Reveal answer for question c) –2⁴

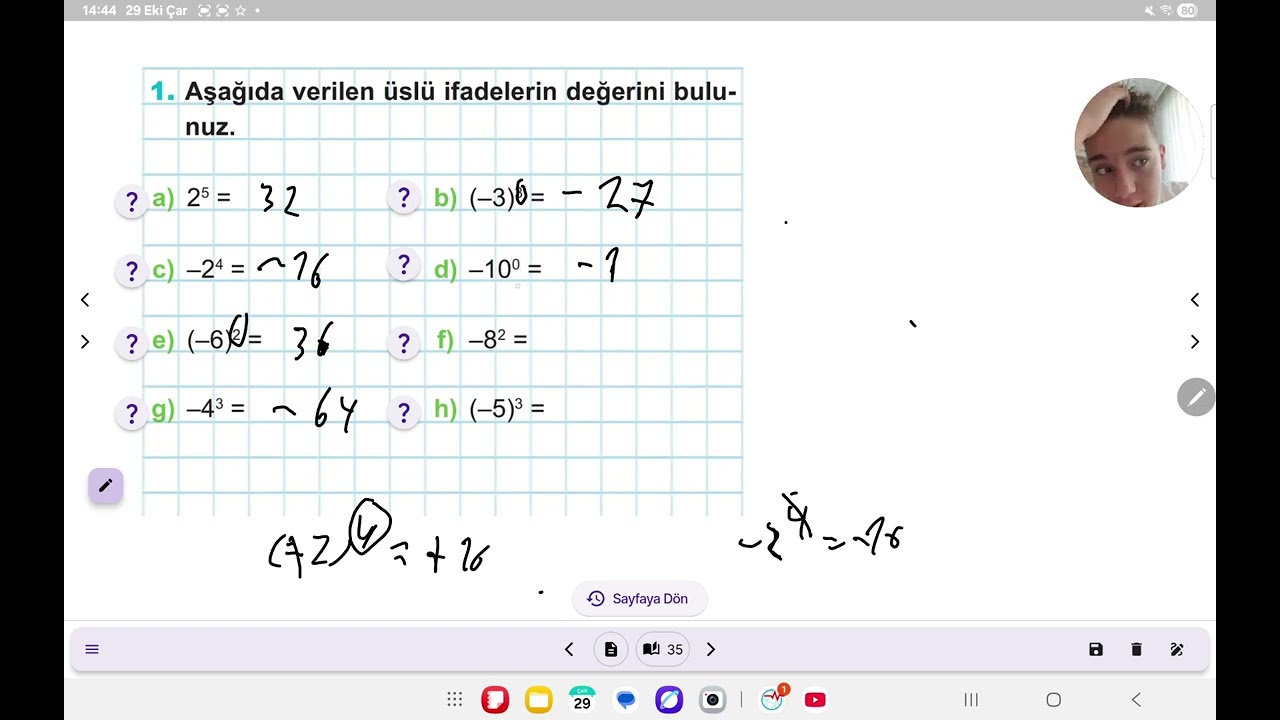click(x=131, y=271)
